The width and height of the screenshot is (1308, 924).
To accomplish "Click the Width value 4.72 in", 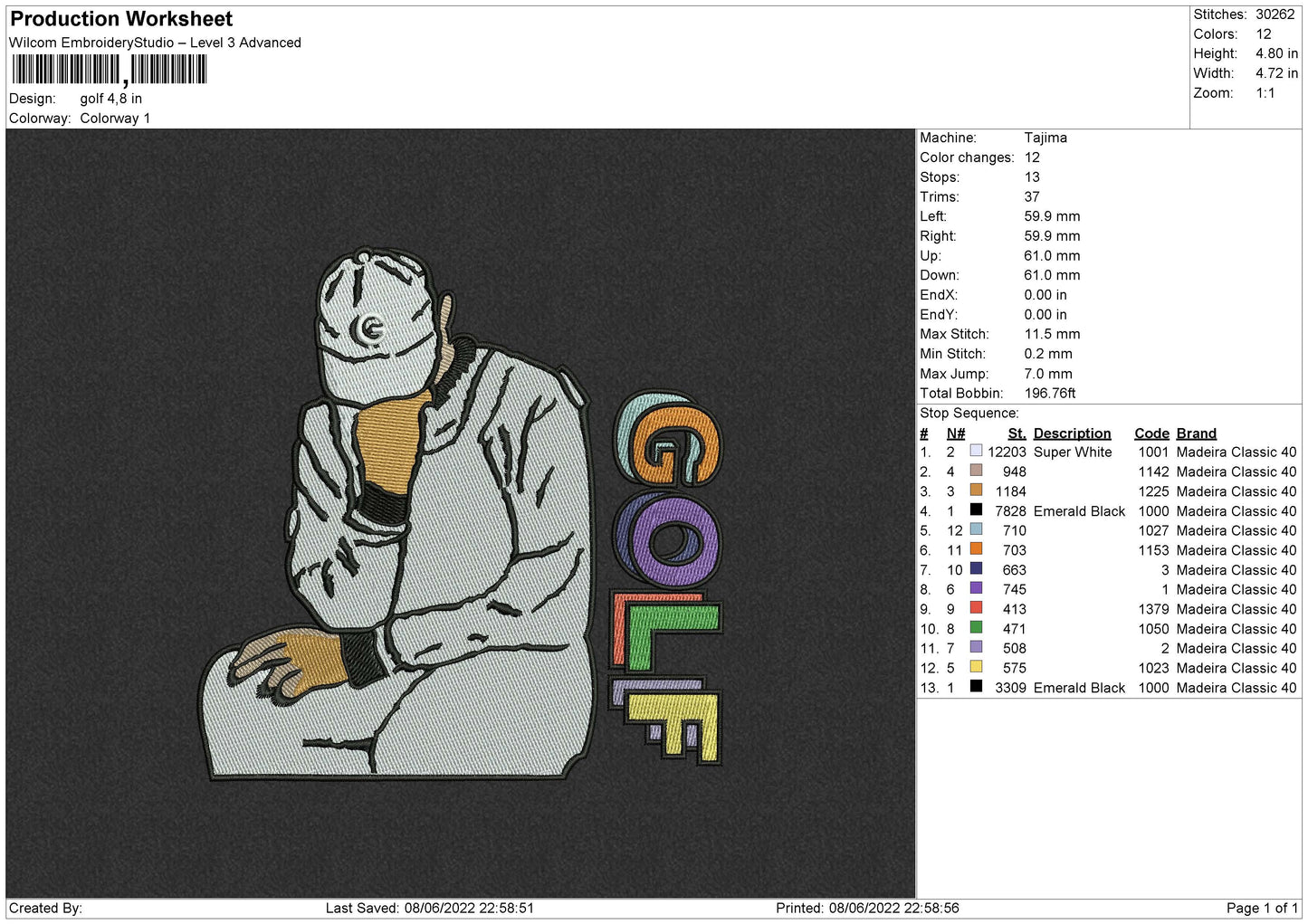I will point(1276,73).
